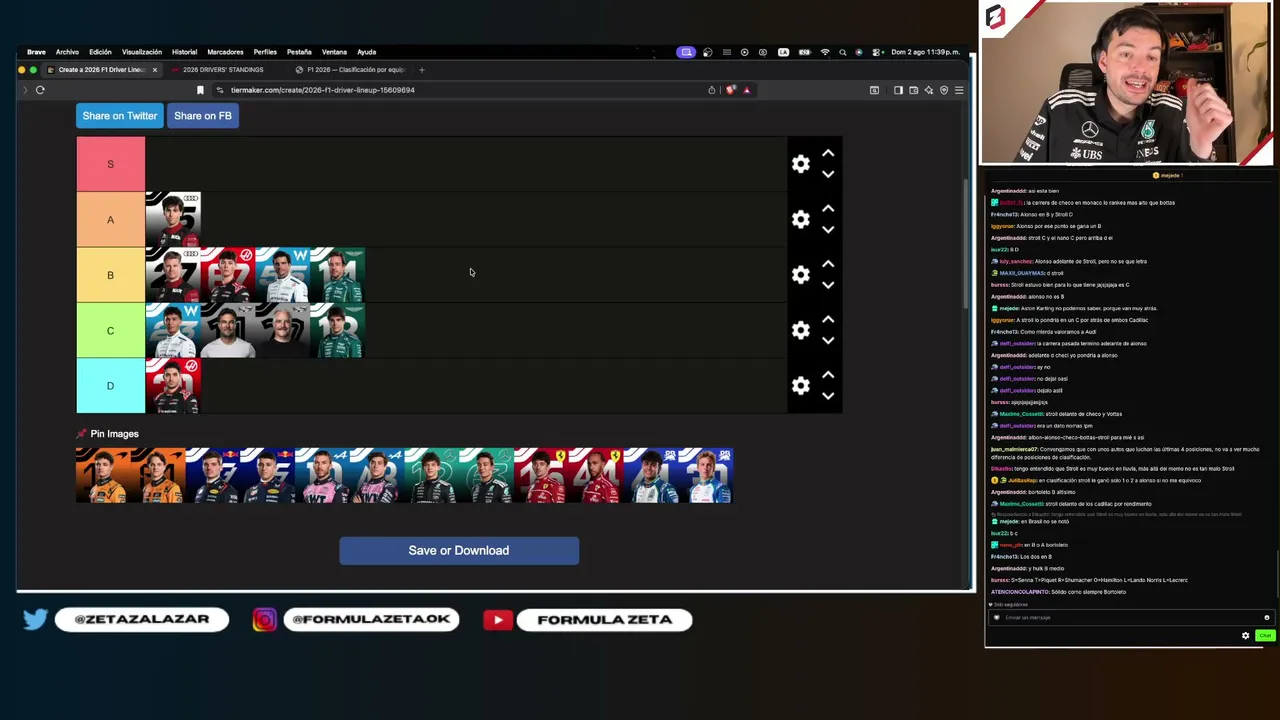Screen dimensions: 1280x720
Task: Share tier list on FB
Action: click(x=203, y=116)
